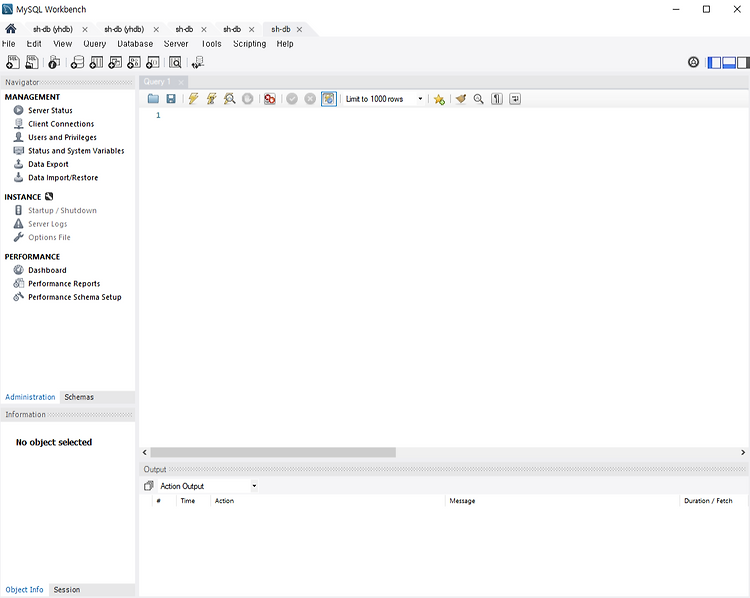Open a script file in query editor
This screenshot has height=598, width=750.
point(153,99)
